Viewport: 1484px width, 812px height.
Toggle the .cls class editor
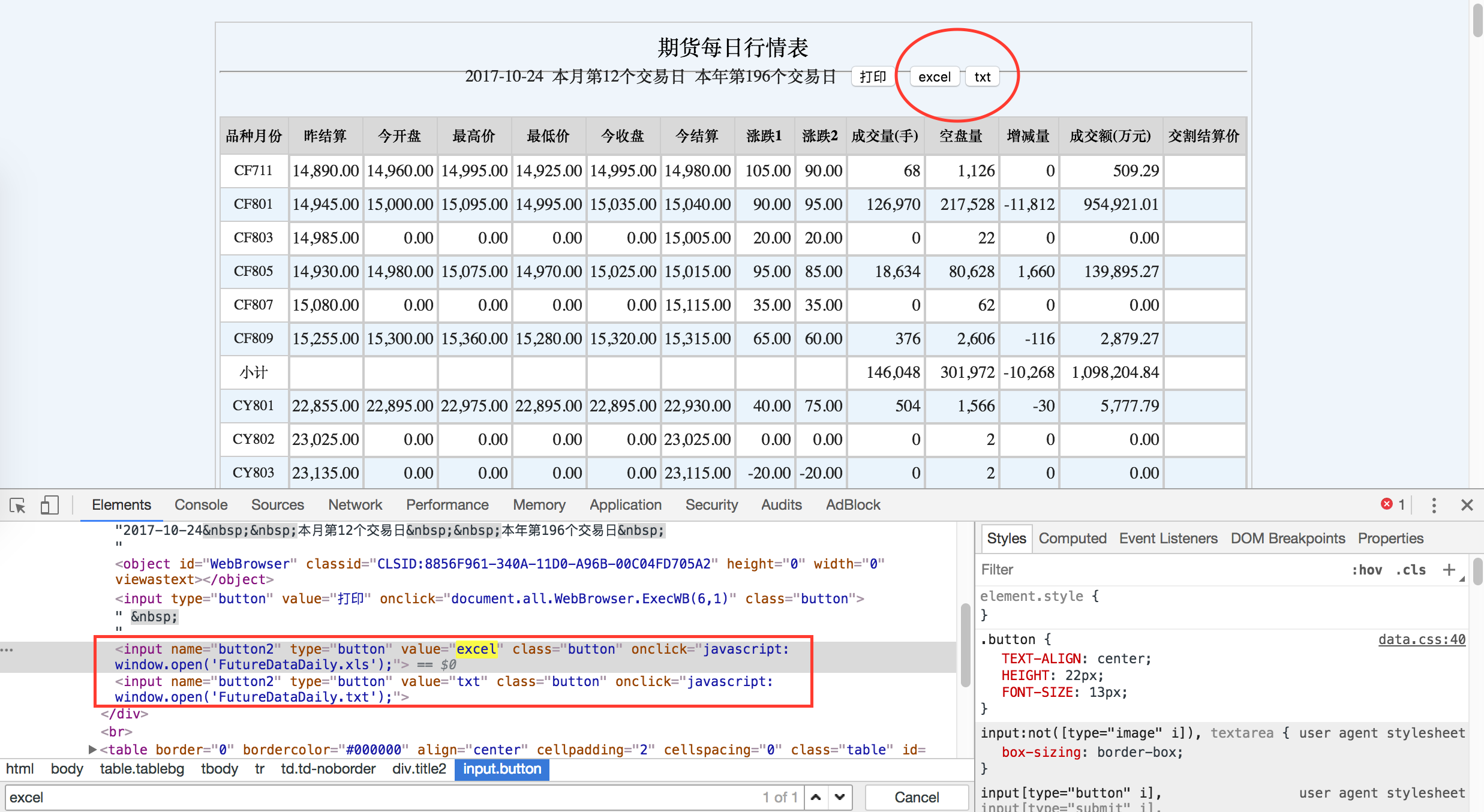coord(1411,570)
